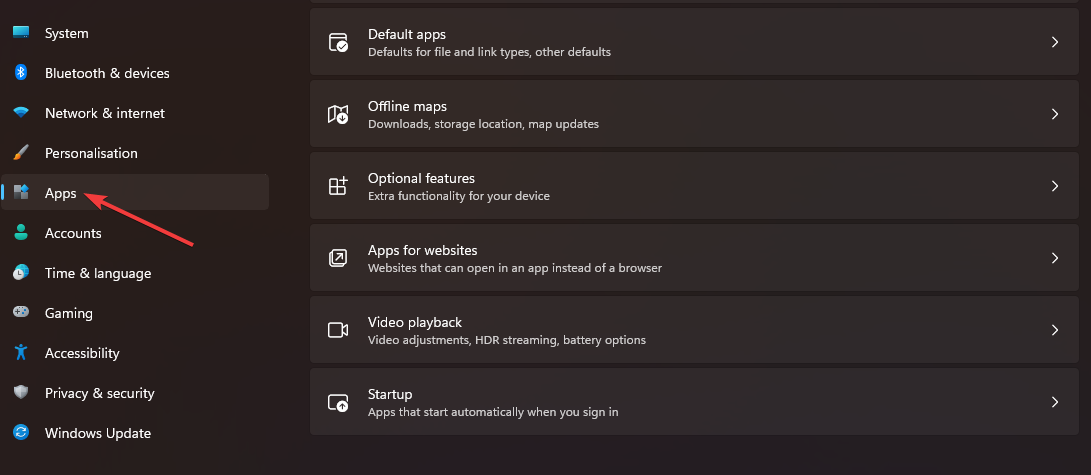This screenshot has width=1091, height=475.
Task: Click the System monitor icon in sidebar
Action: tap(21, 33)
